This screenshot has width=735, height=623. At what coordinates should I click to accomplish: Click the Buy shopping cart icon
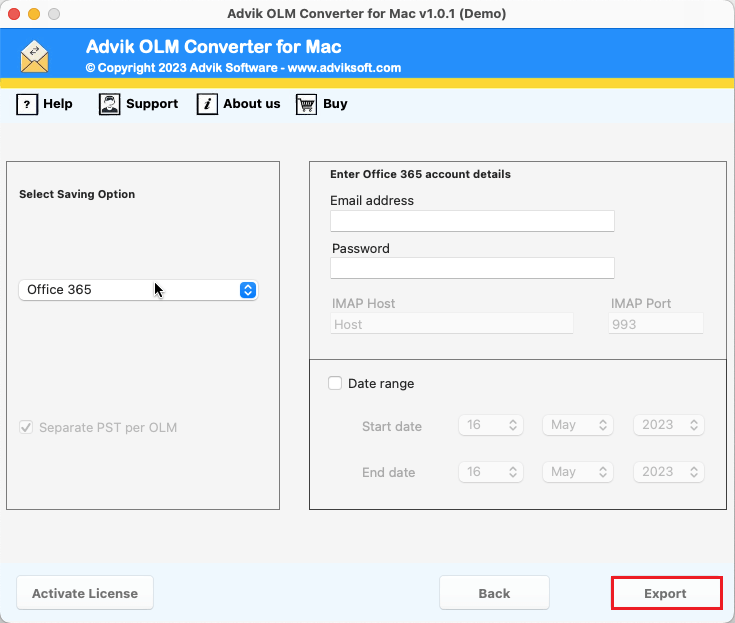(x=306, y=104)
